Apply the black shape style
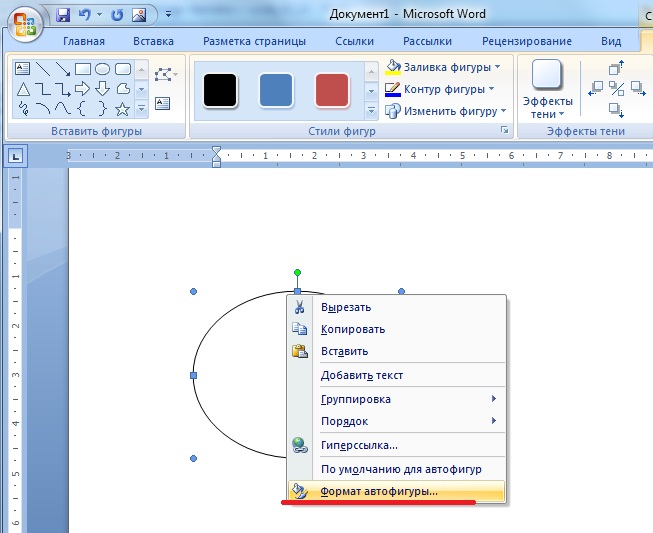 tap(220, 90)
